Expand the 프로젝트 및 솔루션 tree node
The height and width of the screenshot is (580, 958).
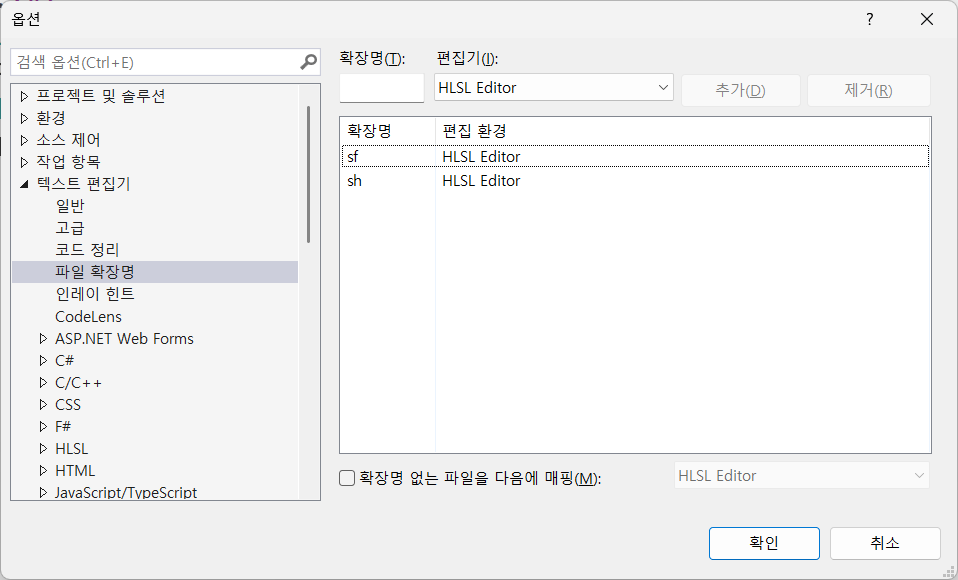pos(25,96)
